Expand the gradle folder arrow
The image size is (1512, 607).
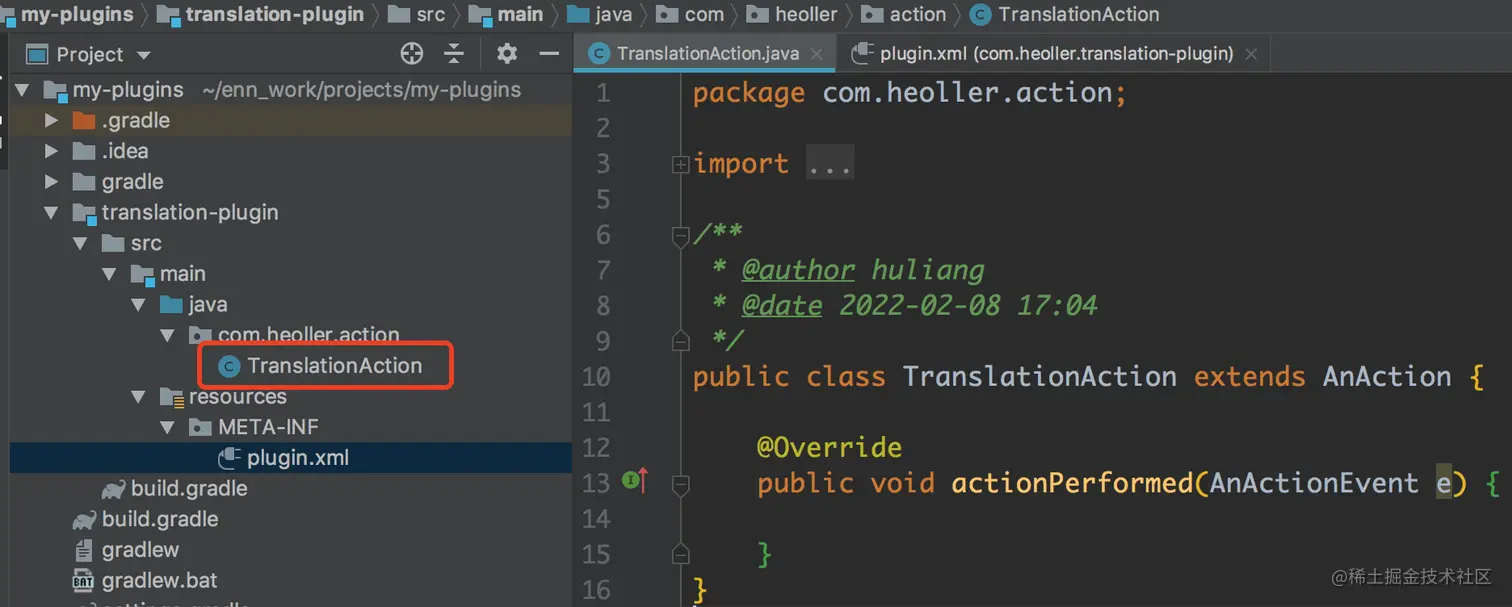pyautogui.click(x=52, y=182)
